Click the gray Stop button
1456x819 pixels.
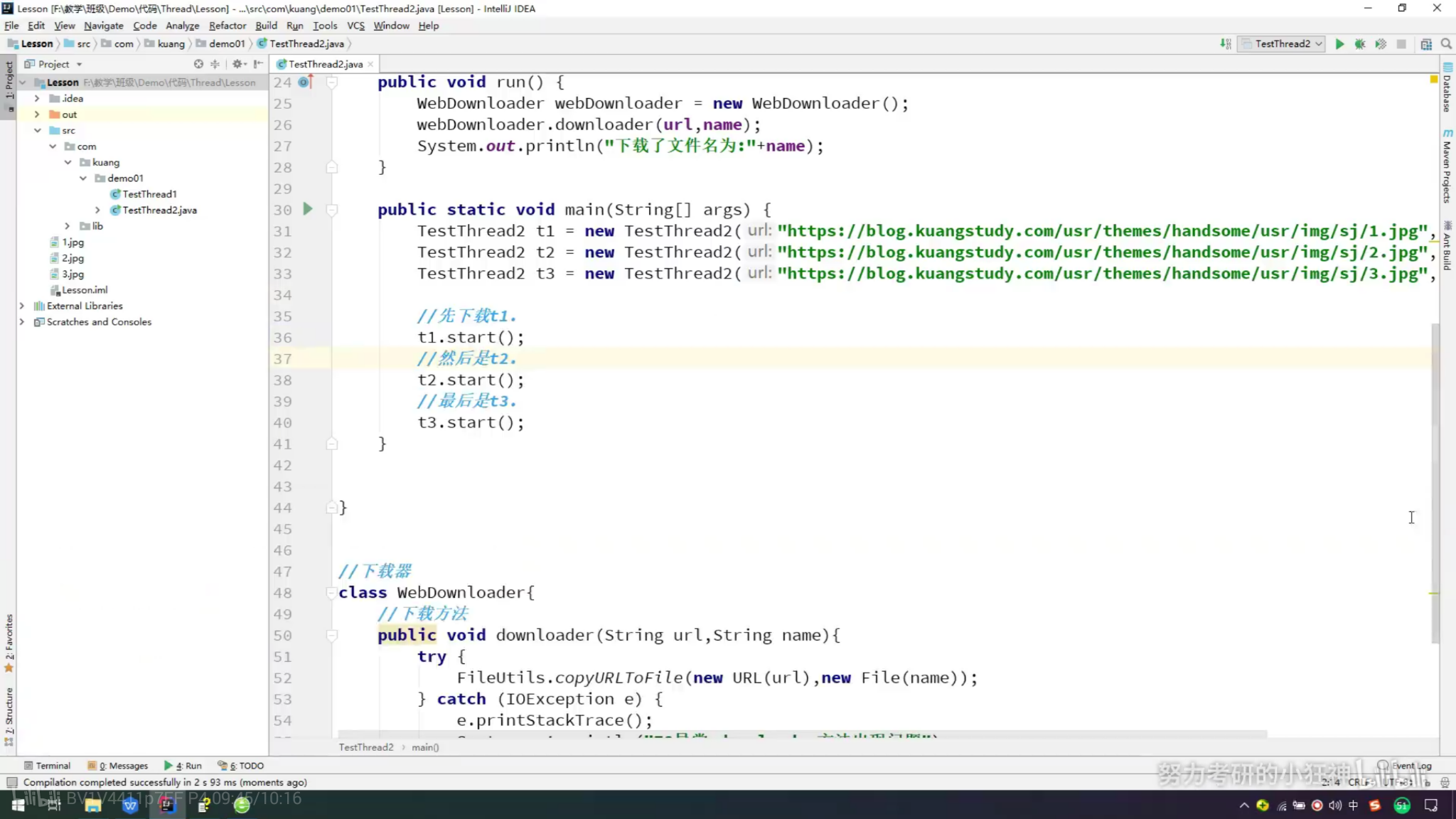pyautogui.click(x=1401, y=44)
